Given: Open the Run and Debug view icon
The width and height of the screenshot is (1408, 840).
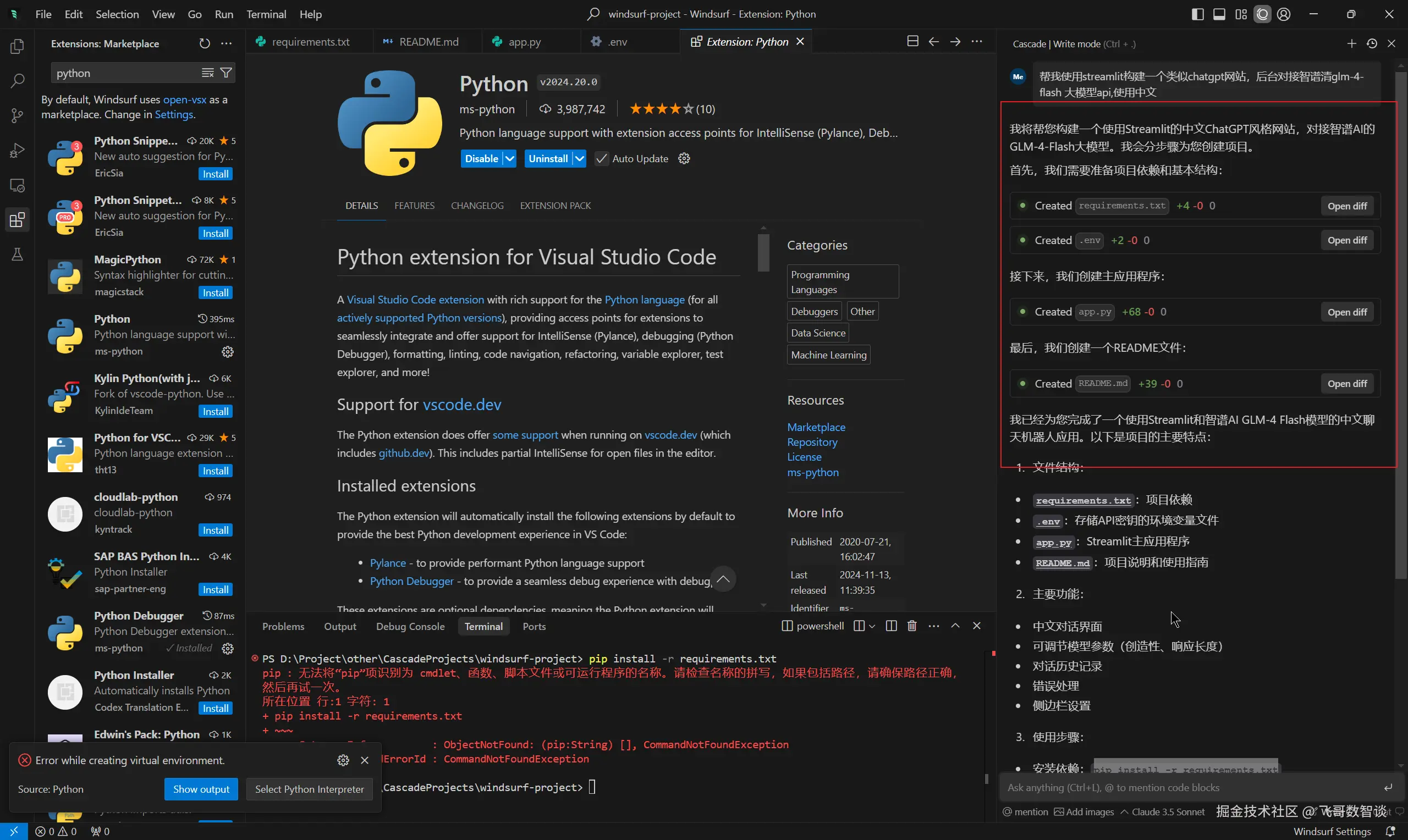Looking at the screenshot, I should click(x=17, y=151).
